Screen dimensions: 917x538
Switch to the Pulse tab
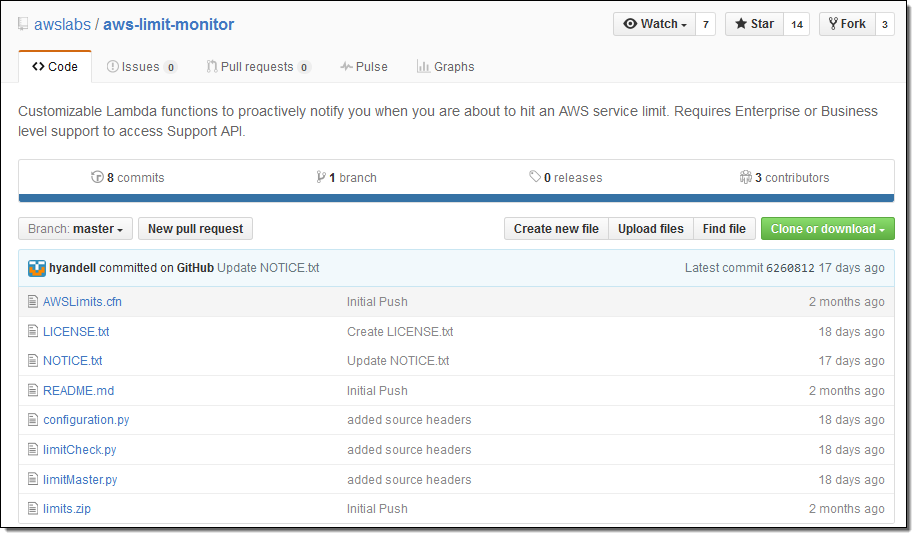click(x=364, y=67)
